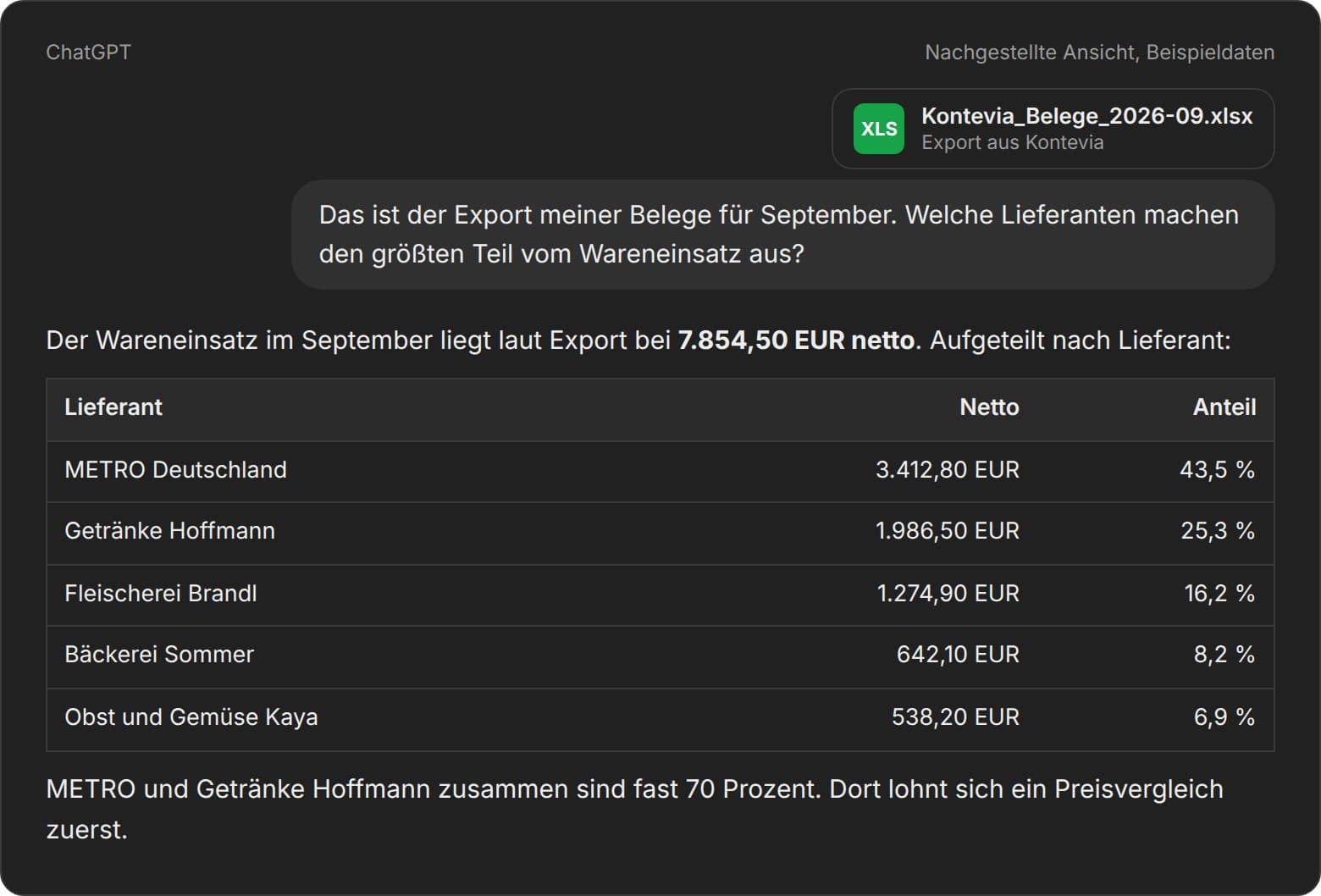Click the ChatGPT label at the top
The image size is (1321, 896).
pos(88,53)
